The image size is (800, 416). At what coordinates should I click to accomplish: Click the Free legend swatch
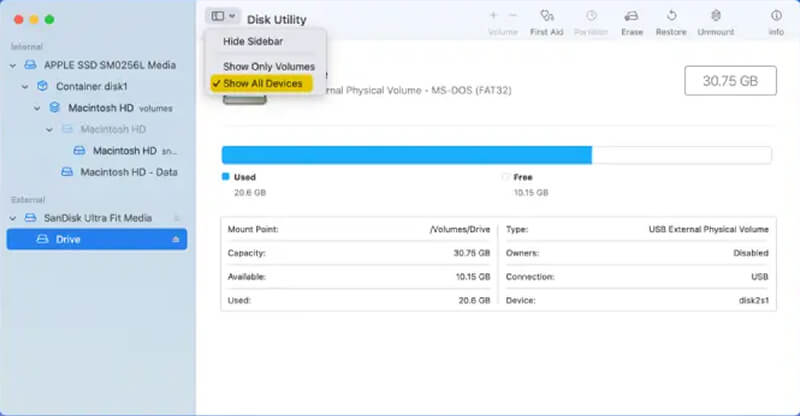pos(505,177)
